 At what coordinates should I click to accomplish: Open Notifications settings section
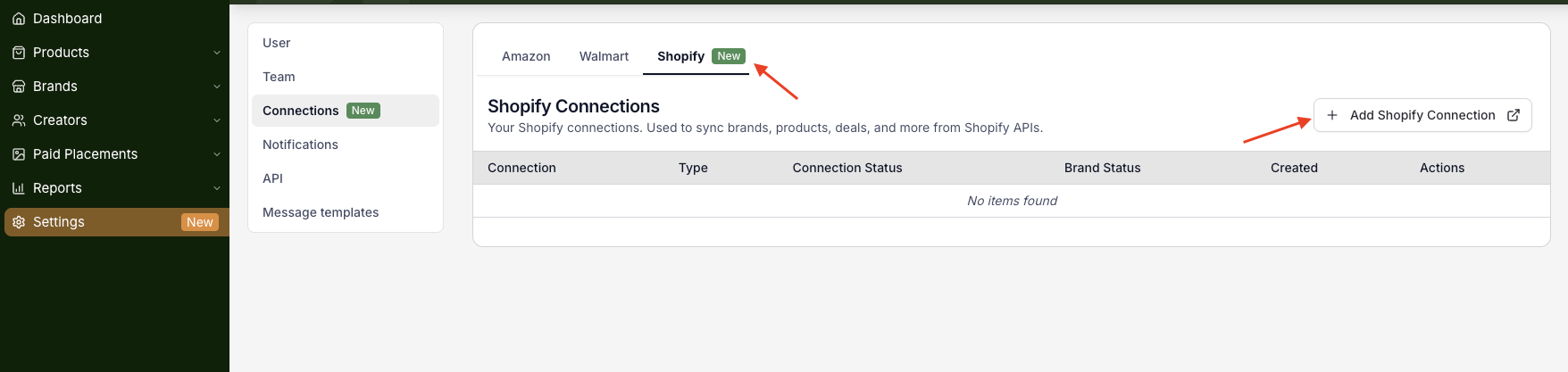pos(300,145)
